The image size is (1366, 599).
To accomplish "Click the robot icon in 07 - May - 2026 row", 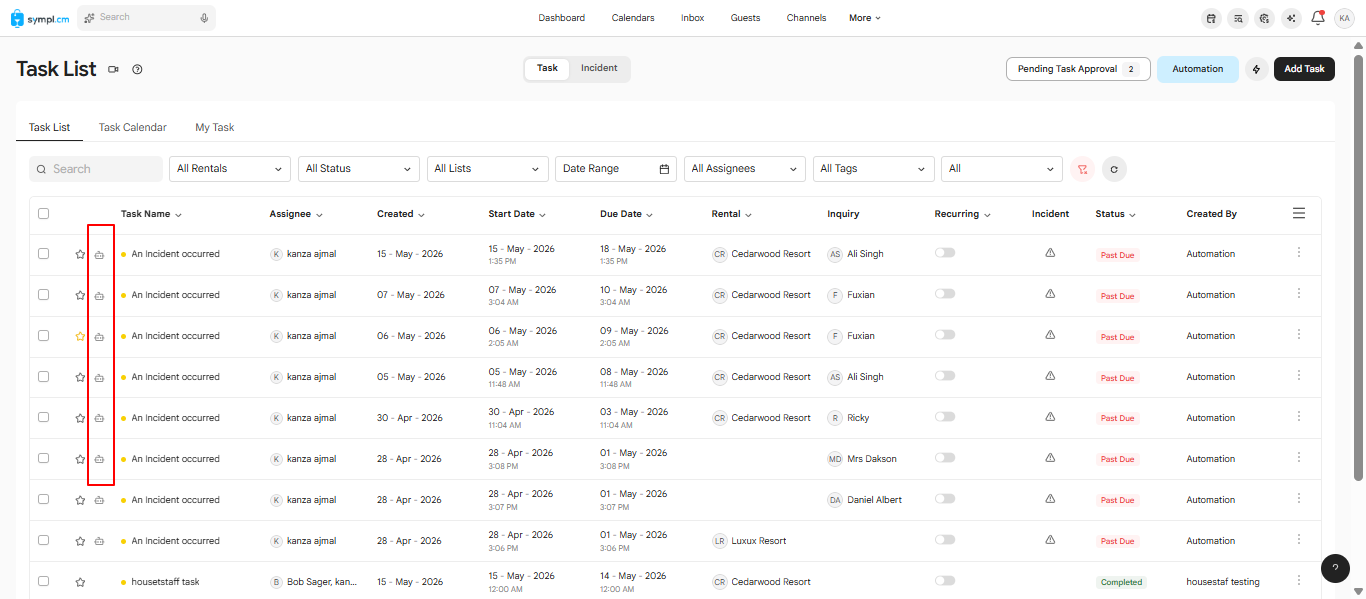I will [99, 296].
